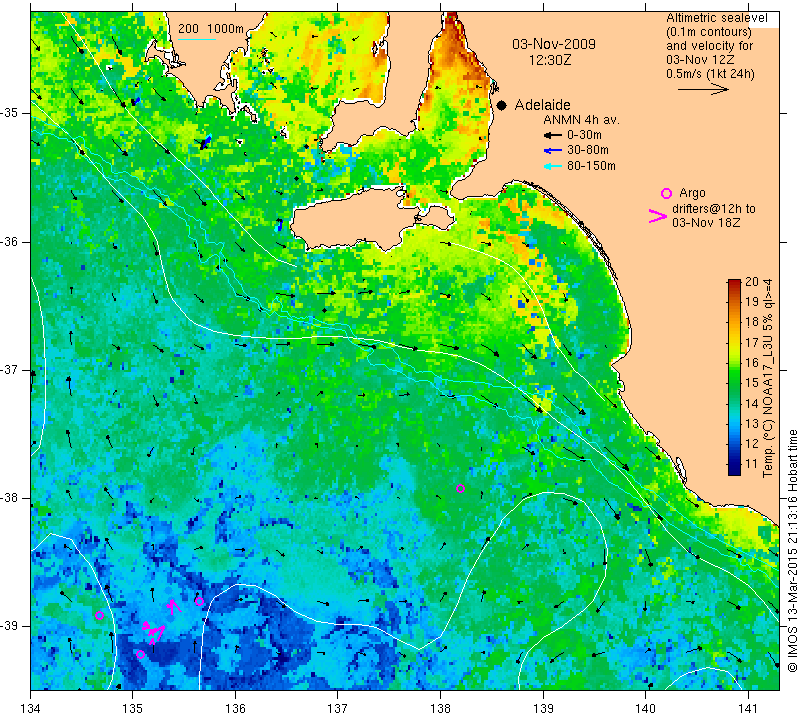Click the 'ANMN 4h av.' legend heading
Screen dimensions: 800x720
point(581,120)
